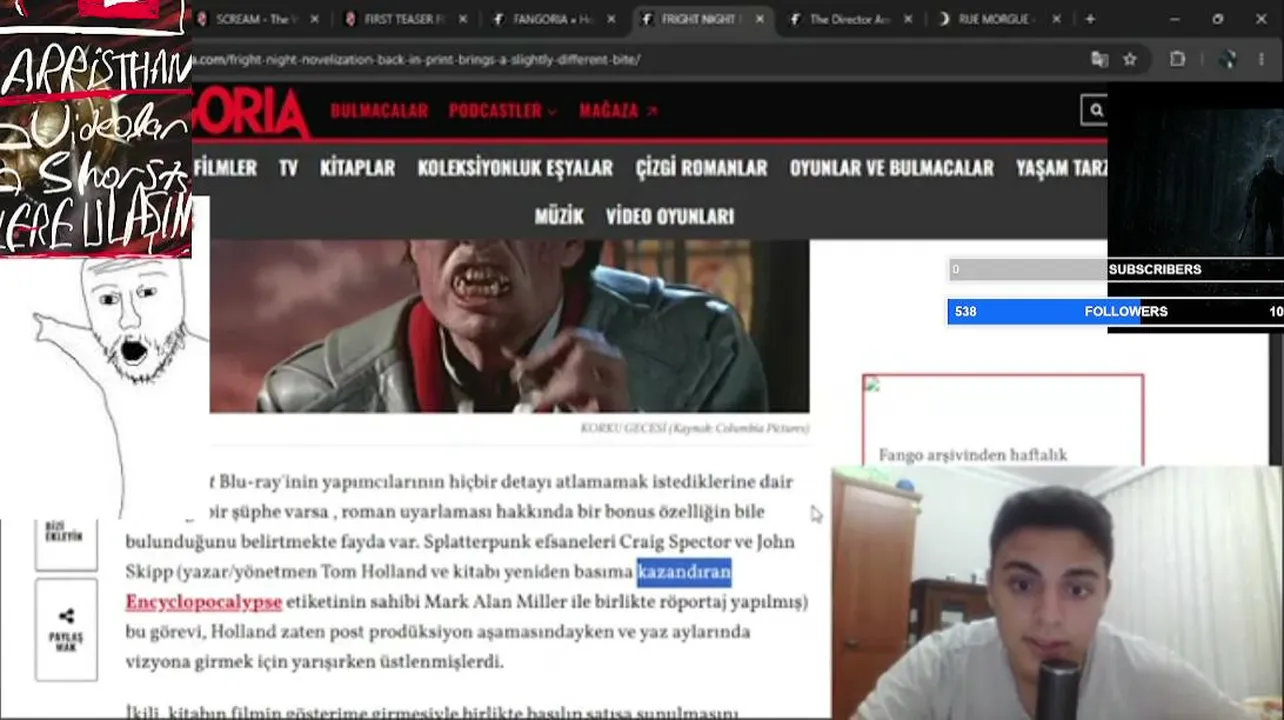Image resolution: width=1284 pixels, height=720 pixels.
Task: Open OYUNLAR VE BULMACALAR section
Action: pos(891,168)
